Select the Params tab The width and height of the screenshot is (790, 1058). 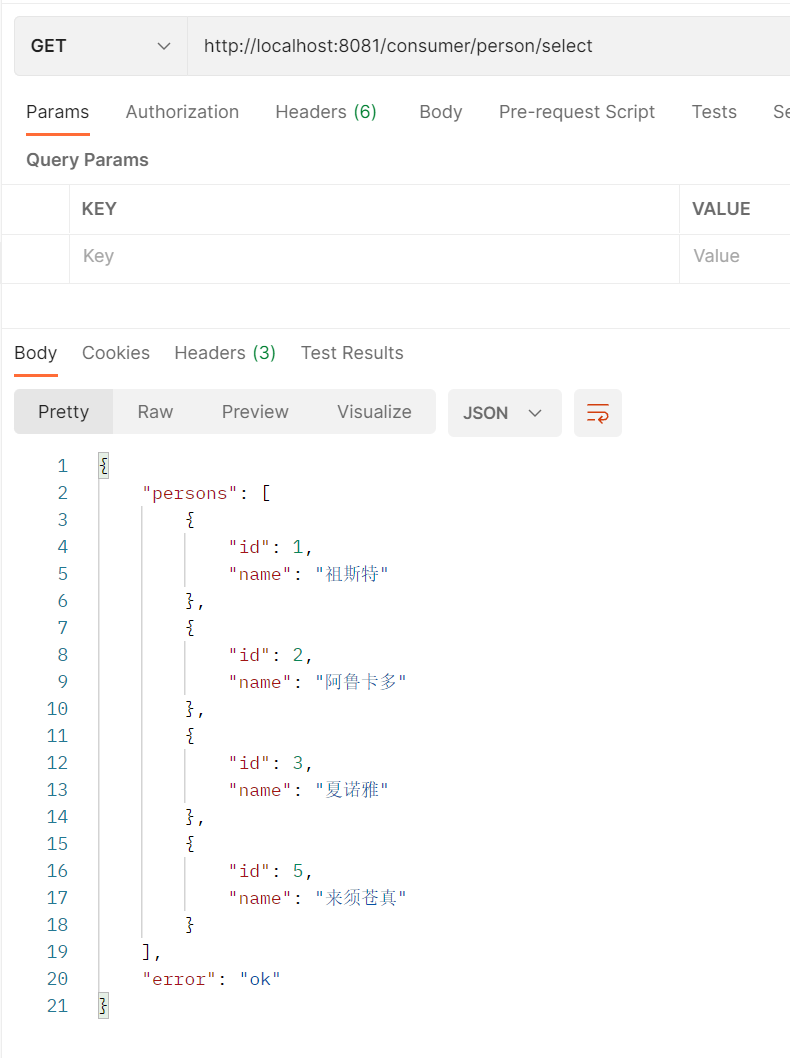57,112
